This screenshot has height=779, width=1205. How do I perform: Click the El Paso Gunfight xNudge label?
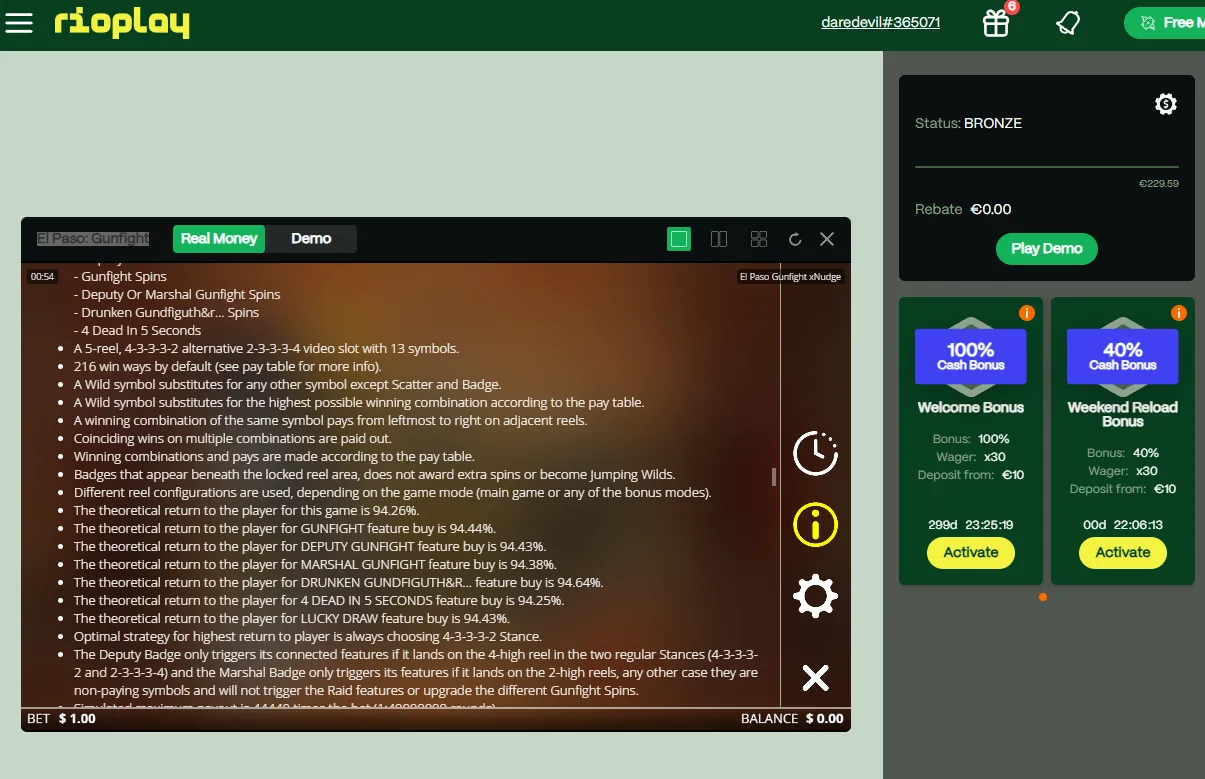tap(791, 277)
